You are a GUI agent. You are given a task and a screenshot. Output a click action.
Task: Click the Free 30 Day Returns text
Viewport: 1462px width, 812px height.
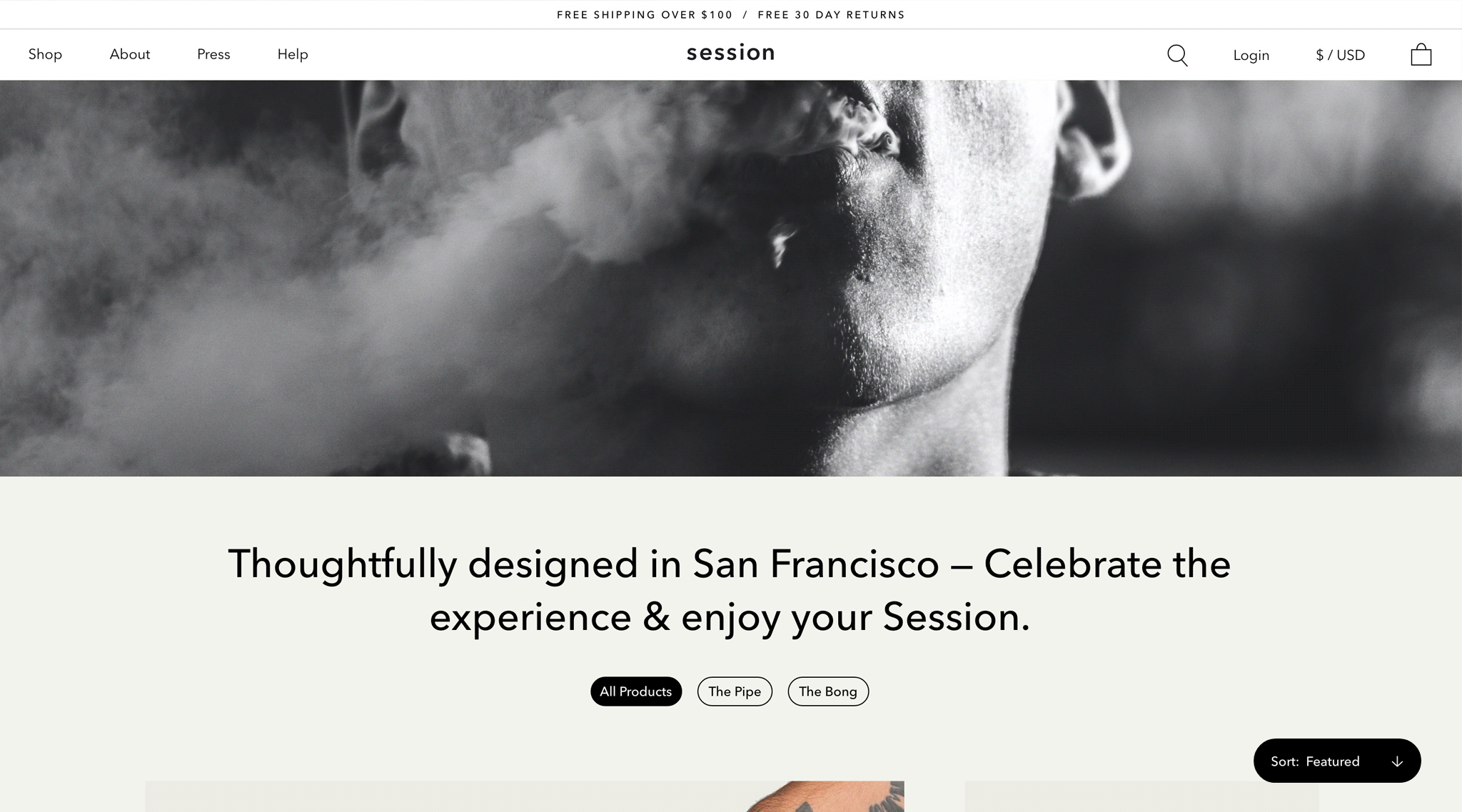click(831, 15)
